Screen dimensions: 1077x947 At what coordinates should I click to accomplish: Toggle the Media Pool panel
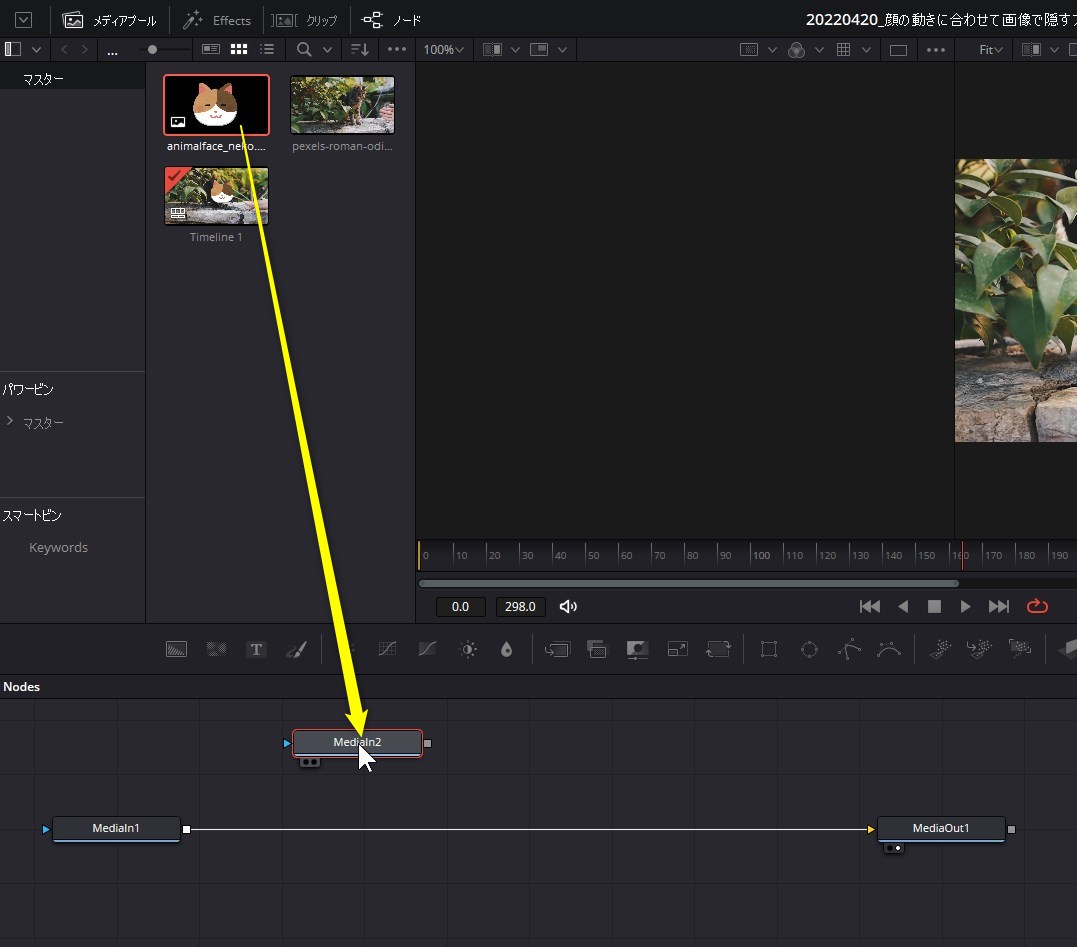pyautogui.click(x=109, y=20)
